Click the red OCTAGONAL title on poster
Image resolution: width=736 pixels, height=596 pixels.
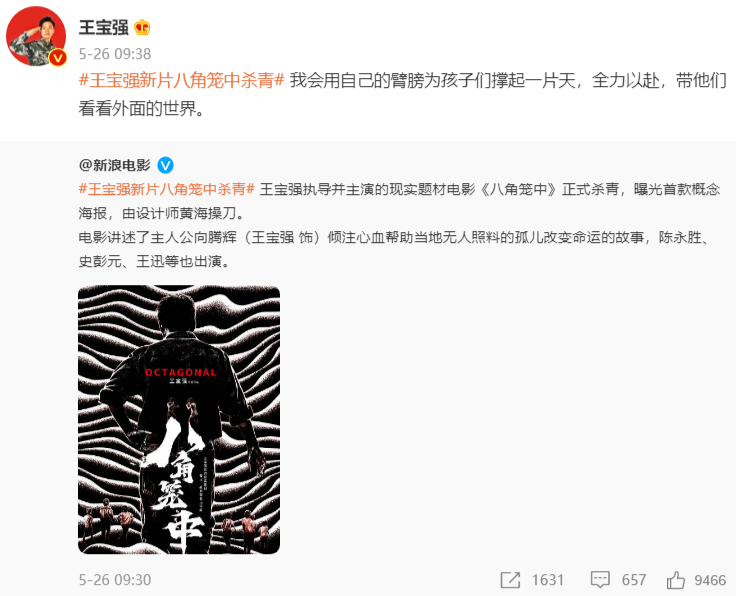tap(181, 373)
